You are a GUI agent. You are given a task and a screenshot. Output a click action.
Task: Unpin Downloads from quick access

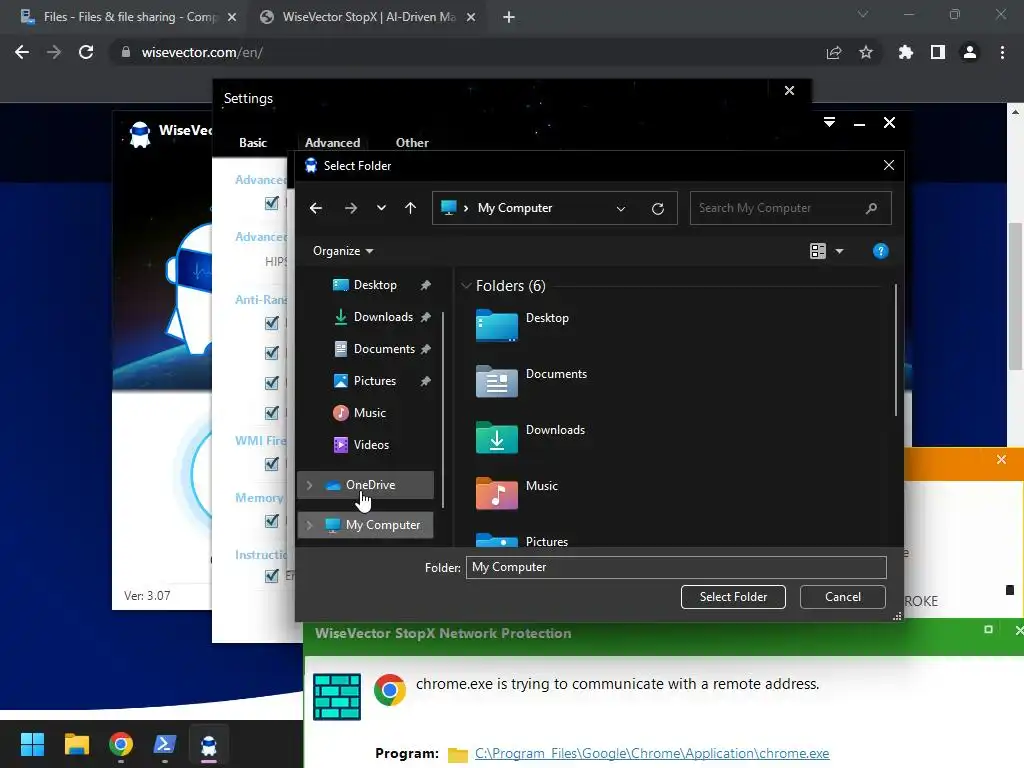426,317
